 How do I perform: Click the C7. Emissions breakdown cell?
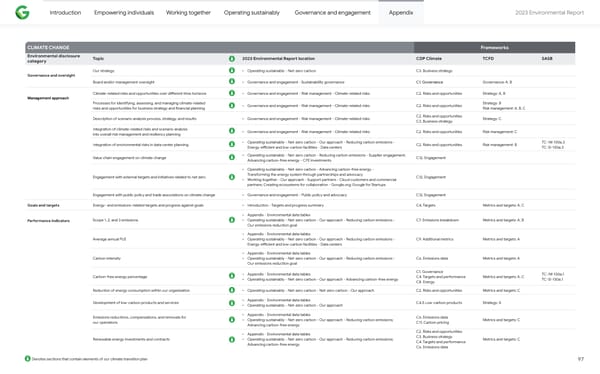coord(437,220)
